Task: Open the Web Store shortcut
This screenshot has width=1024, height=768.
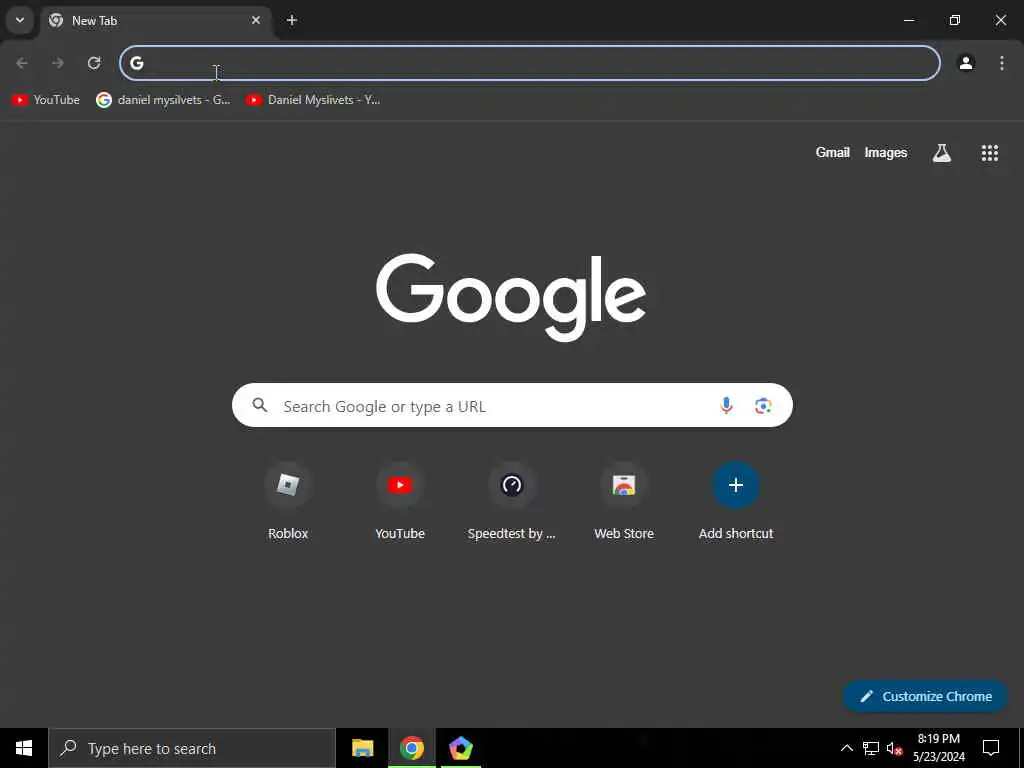Action: point(624,502)
